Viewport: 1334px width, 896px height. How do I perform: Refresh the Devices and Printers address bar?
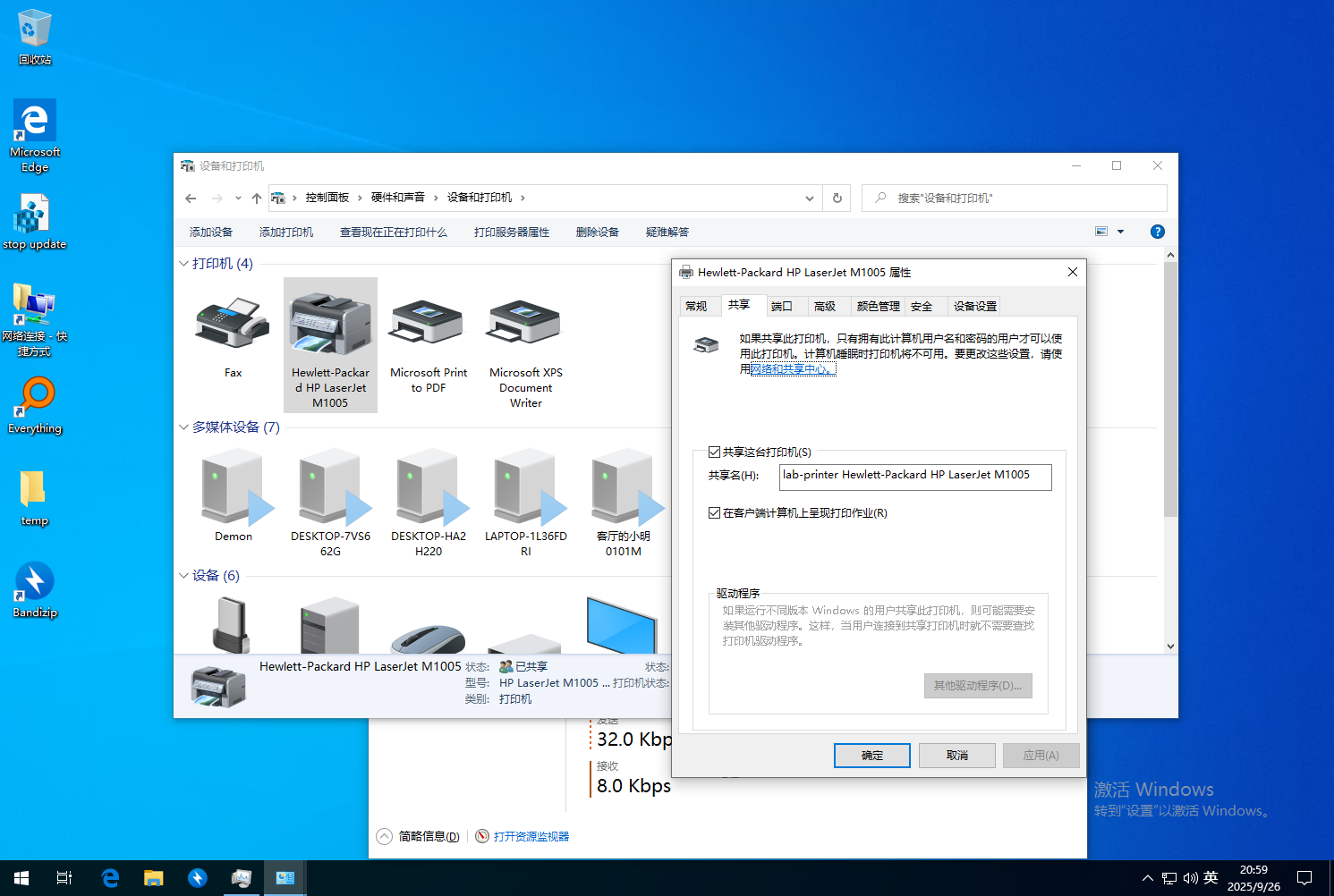tap(837, 199)
